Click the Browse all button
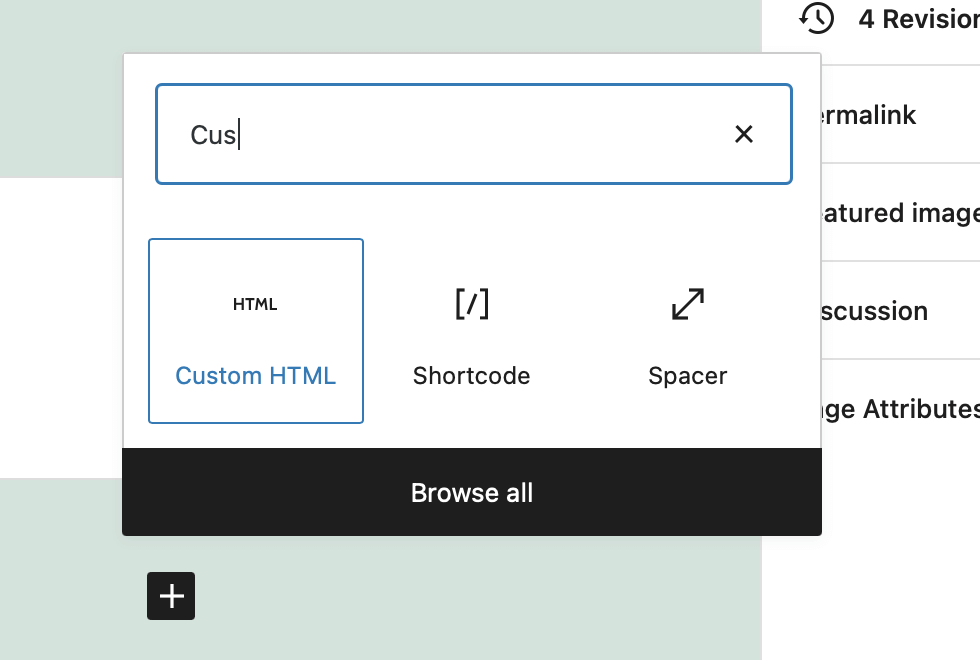The image size is (980, 660). click(x=471, y=492)
